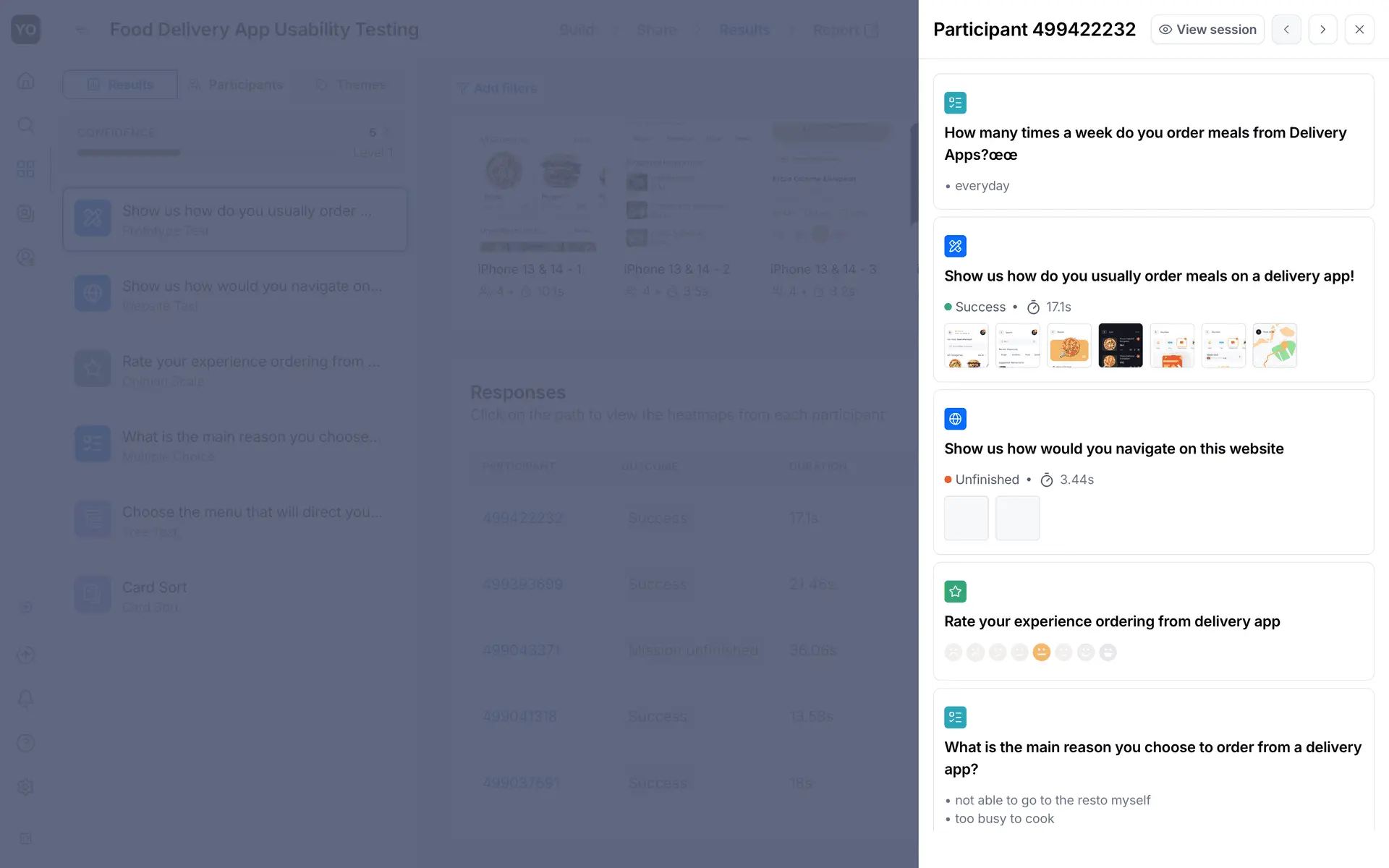The image size is (1389, 868).
Task: Go to previous participant with left chevron
Action: (1286, 30)
